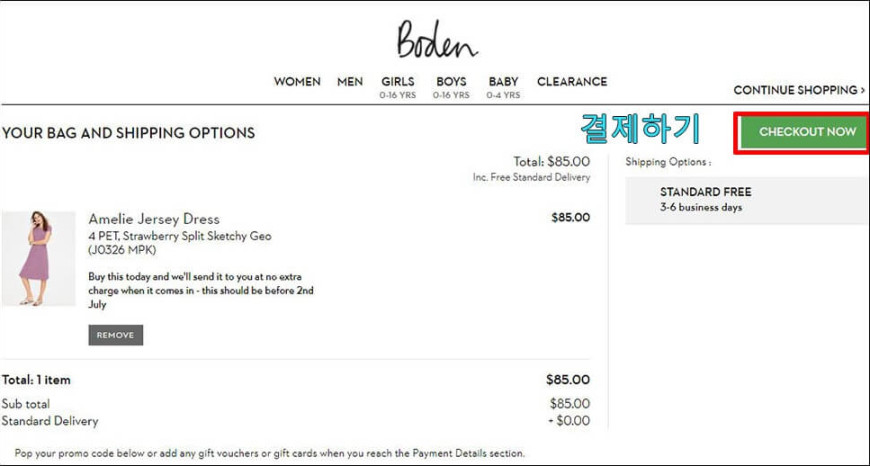This screenshot has height=466, width=870.
Task: Select STANDARD FREE shipping option
Action: [747, 200]
